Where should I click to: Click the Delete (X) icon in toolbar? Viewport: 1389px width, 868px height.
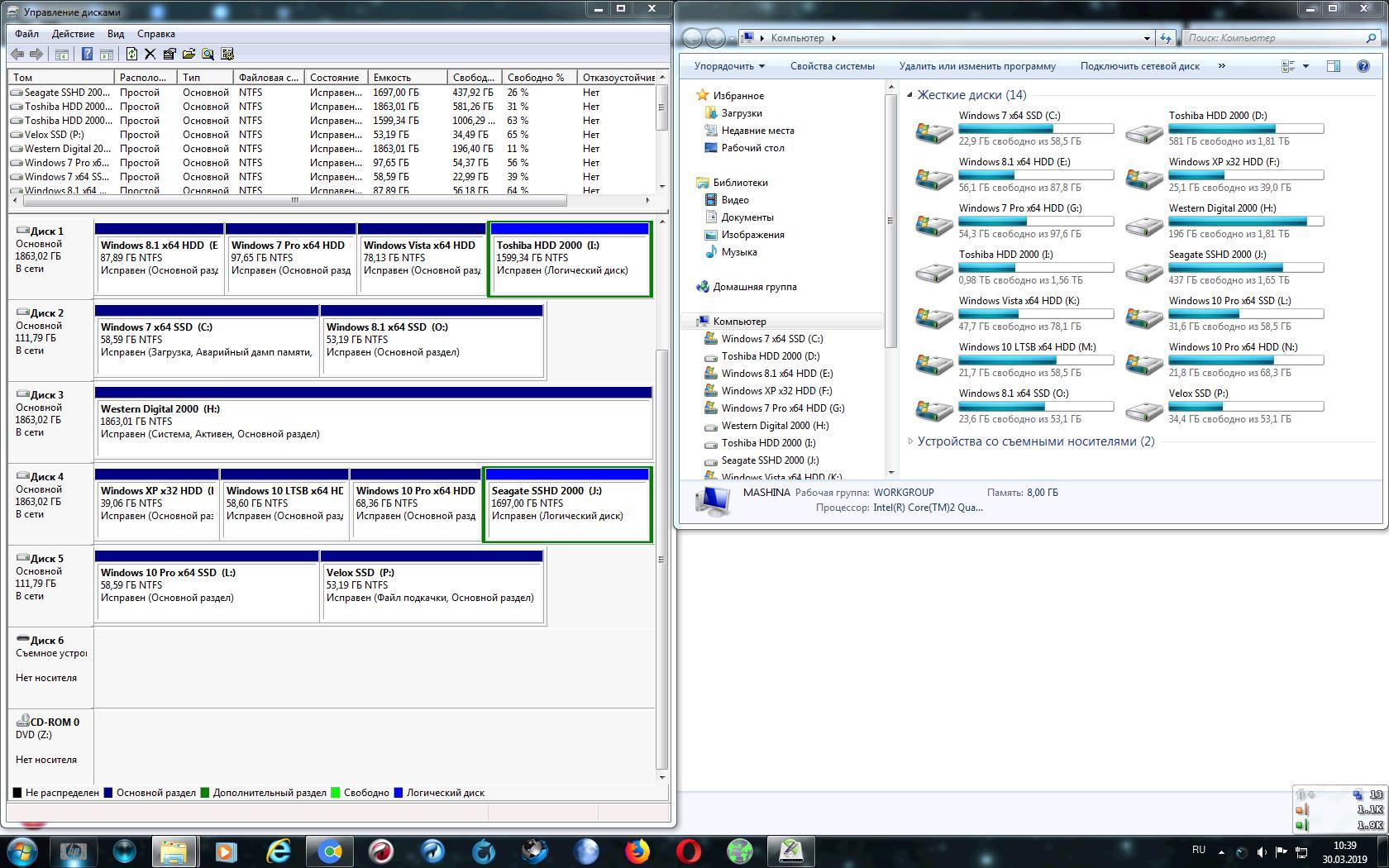click(150, 55)
